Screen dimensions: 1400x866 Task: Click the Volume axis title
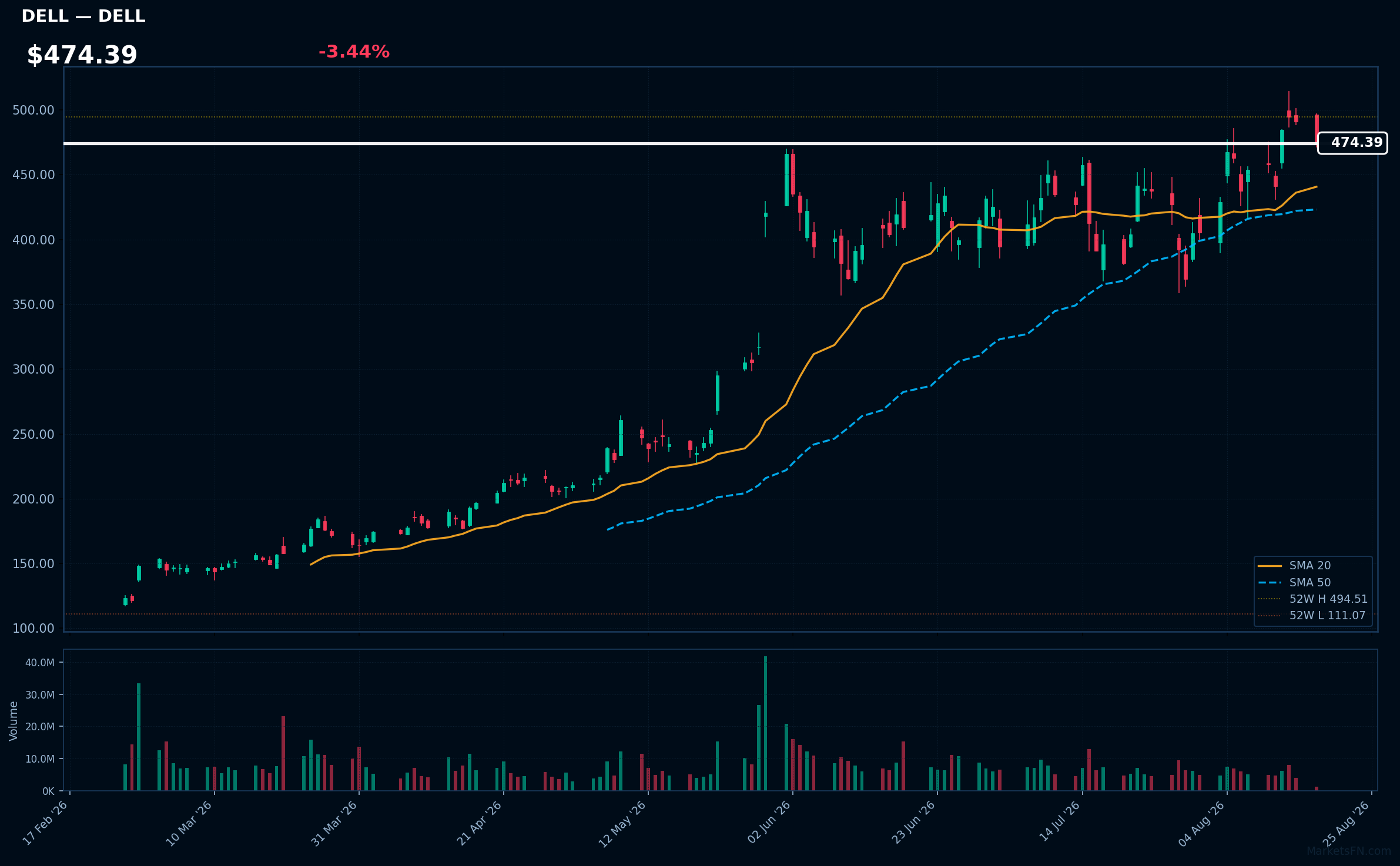(13, 721)
